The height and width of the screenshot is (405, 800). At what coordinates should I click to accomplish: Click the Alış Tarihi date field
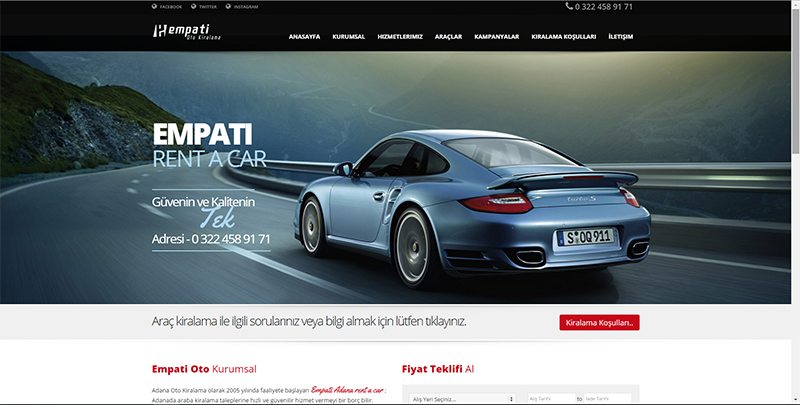550,398
